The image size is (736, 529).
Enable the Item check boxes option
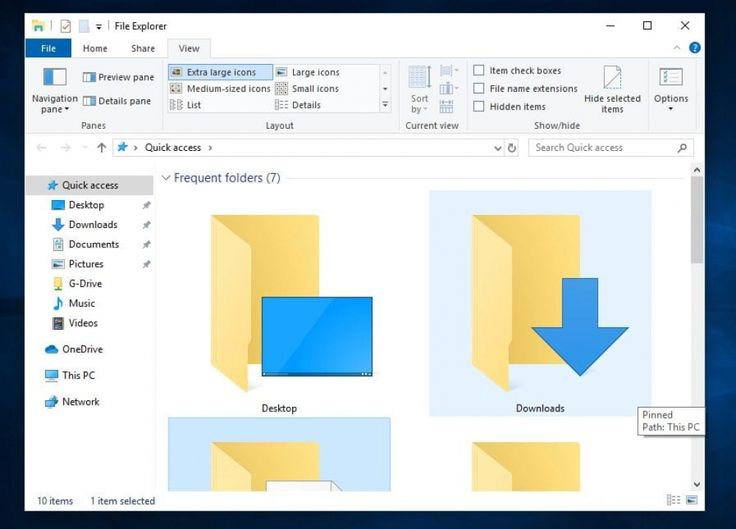[479, 71]
